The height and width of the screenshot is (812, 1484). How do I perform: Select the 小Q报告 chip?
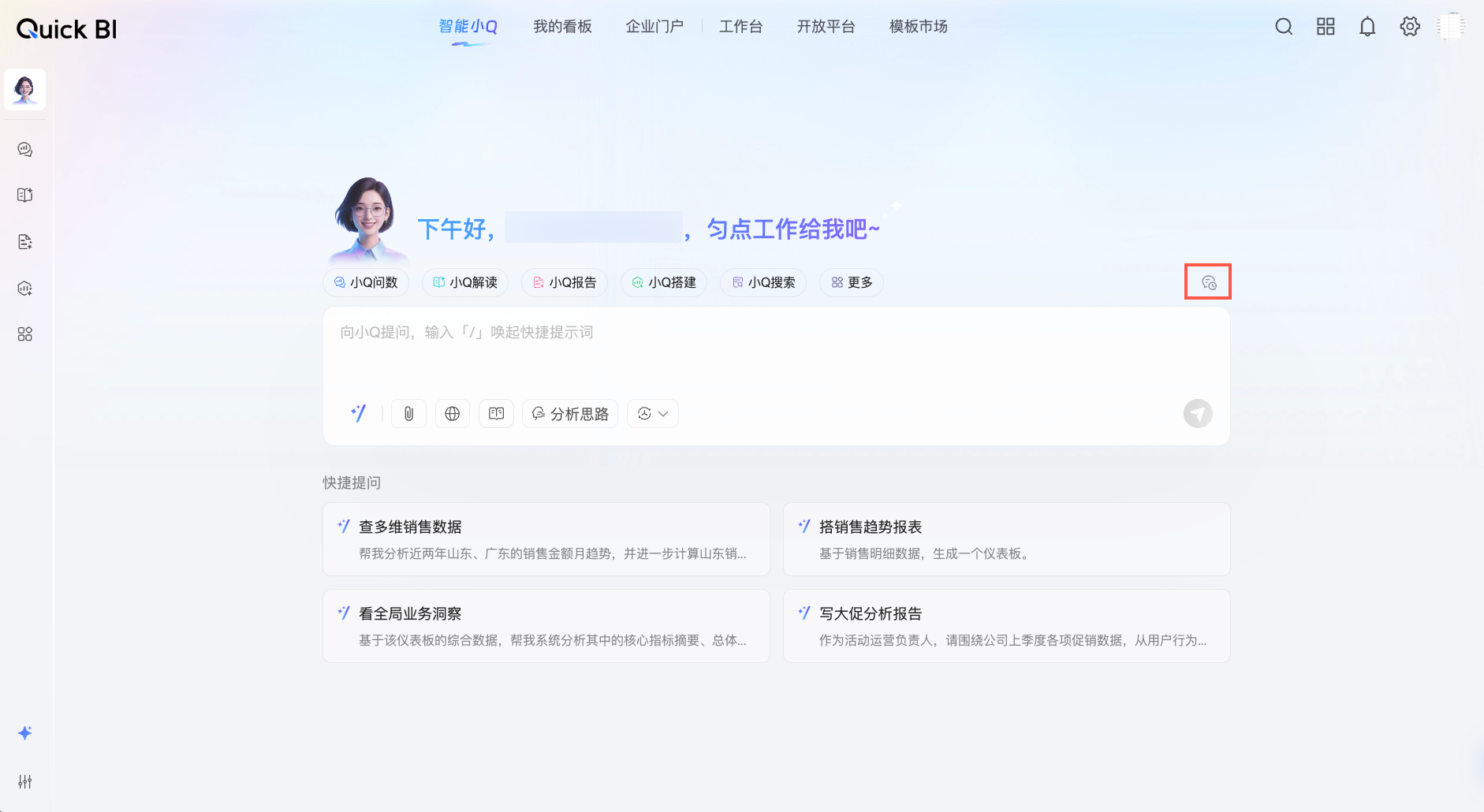(x=565, y=282)
